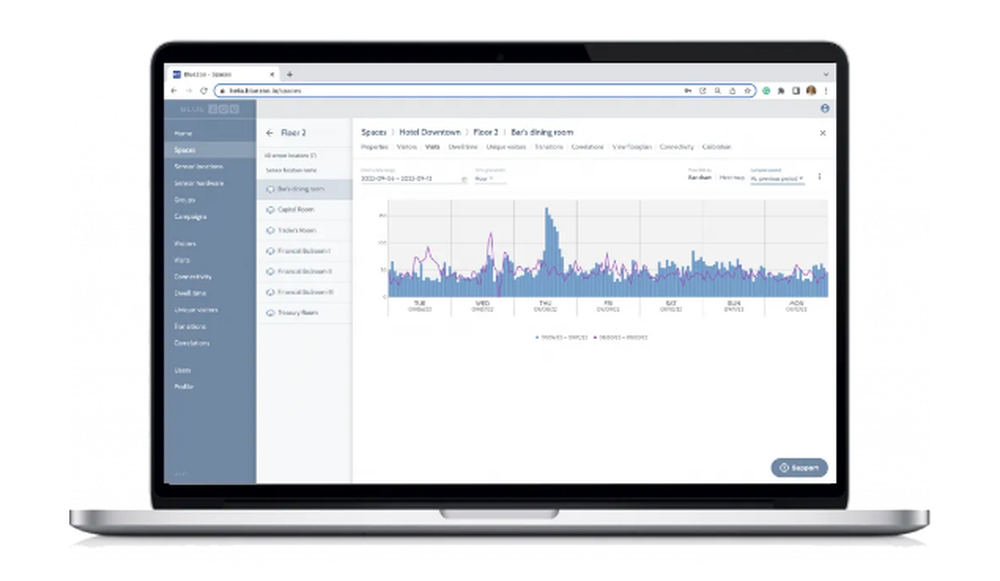
Task: Click the tab search chevron in tab strip
Action: point(825,74)
